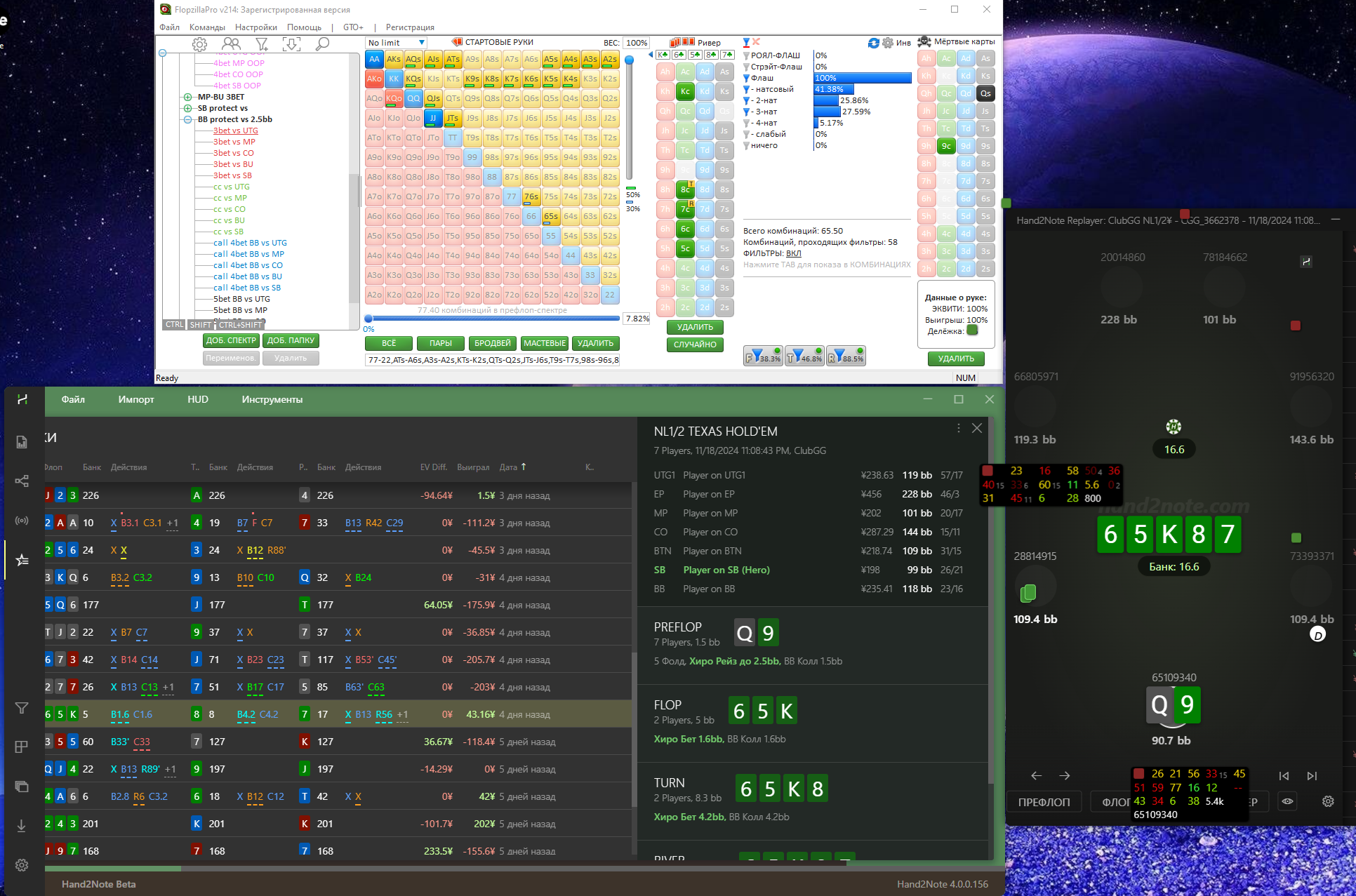The image size is (1356, 896).
Task: Click the skull icon for Мёртвые карты
Action: tap(924, 42)
